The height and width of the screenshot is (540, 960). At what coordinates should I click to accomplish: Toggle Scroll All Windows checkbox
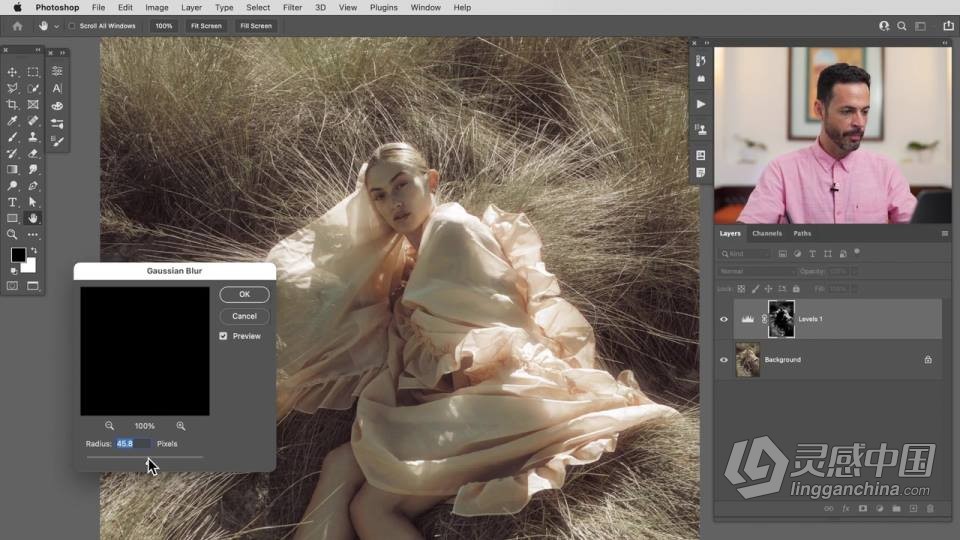[72, 26]
